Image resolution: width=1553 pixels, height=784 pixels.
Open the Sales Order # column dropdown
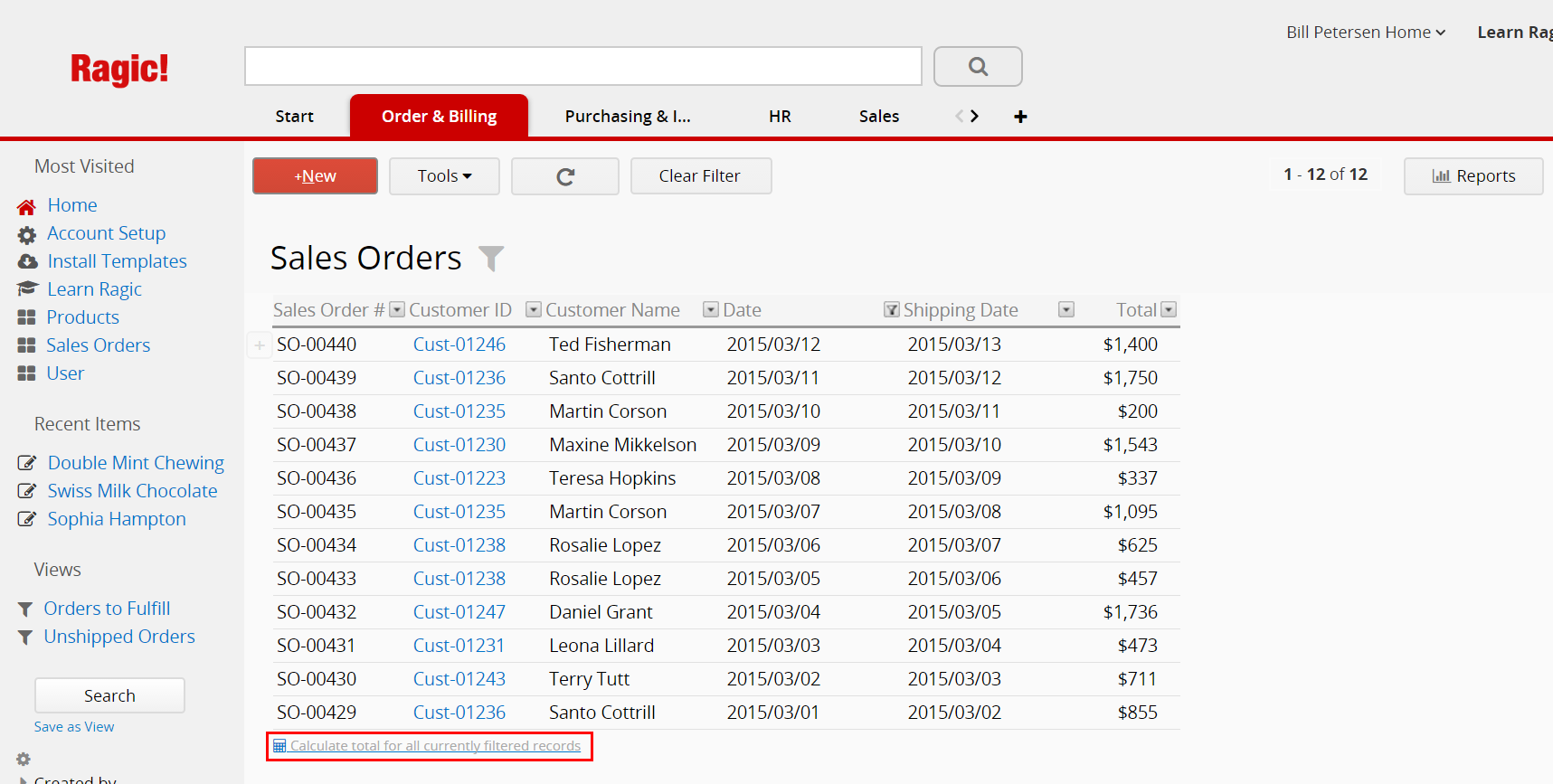coord(396,310)
